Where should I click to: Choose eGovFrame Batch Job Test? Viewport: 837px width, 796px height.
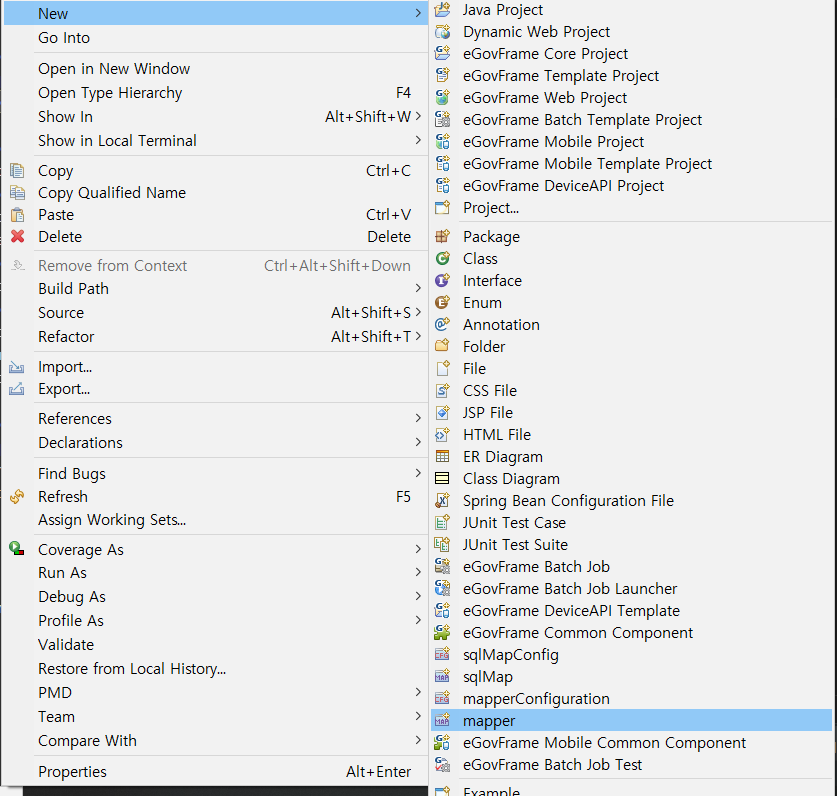click(x=631, y=765)
